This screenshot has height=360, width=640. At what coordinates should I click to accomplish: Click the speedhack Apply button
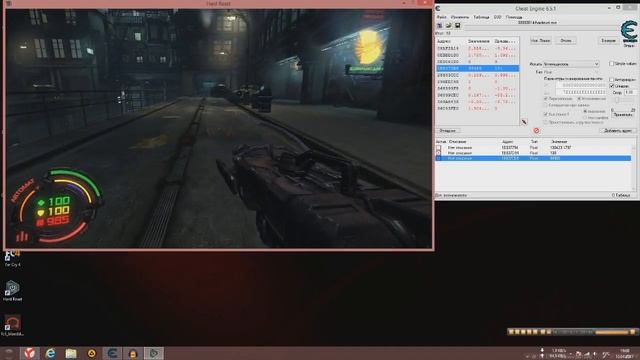coord(623,115)
